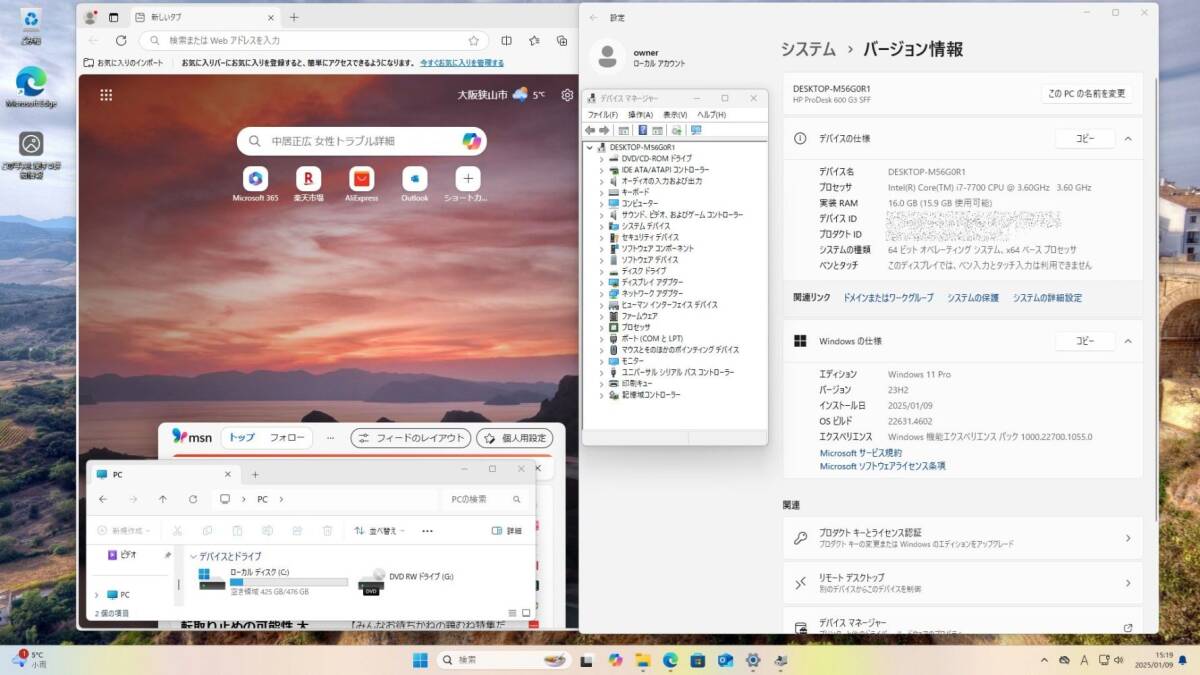Open システムの詳細設定 link
This screenshot has width=1200, height=675.
pos(1047,298)
